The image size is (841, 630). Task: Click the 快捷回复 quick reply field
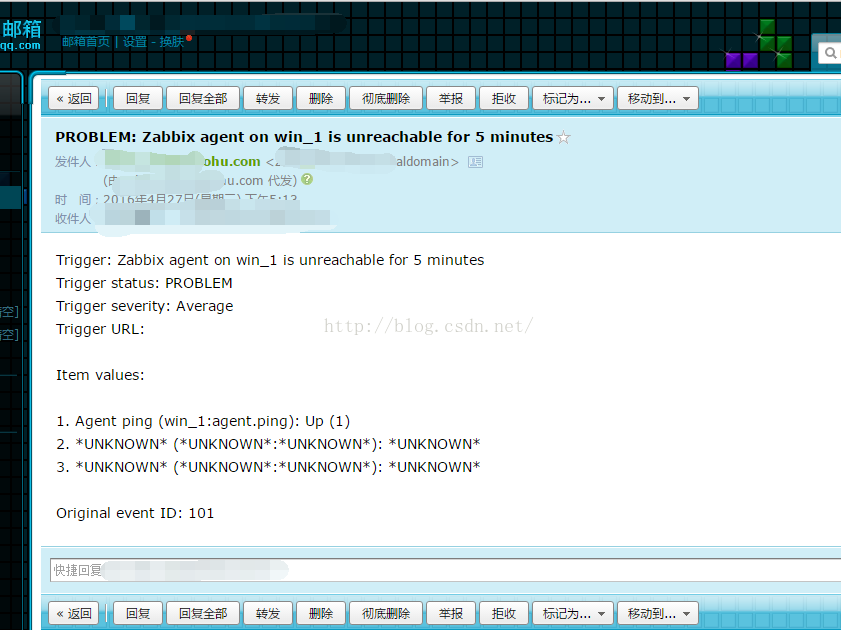click(445, 570)
